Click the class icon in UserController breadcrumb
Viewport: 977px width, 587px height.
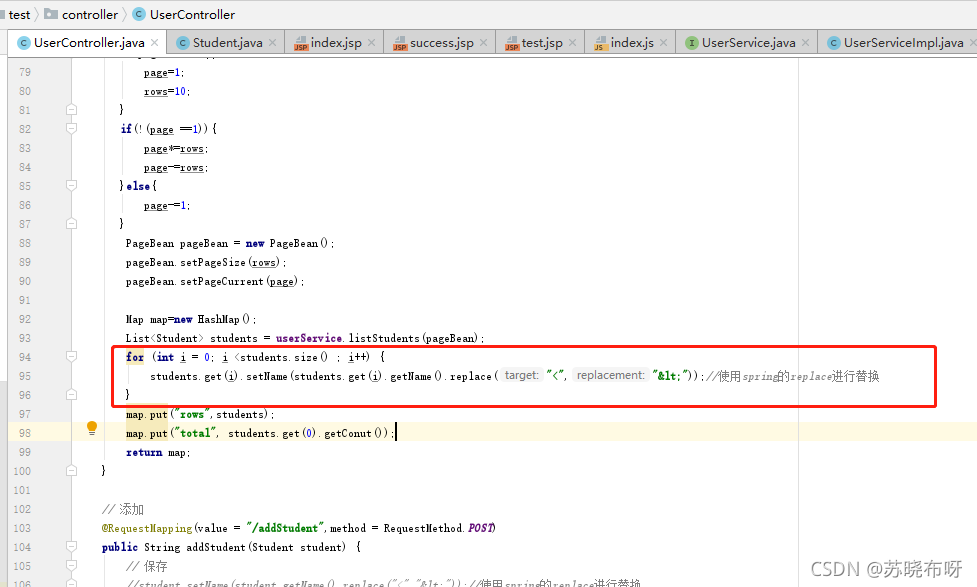click(x=140, y=14)
